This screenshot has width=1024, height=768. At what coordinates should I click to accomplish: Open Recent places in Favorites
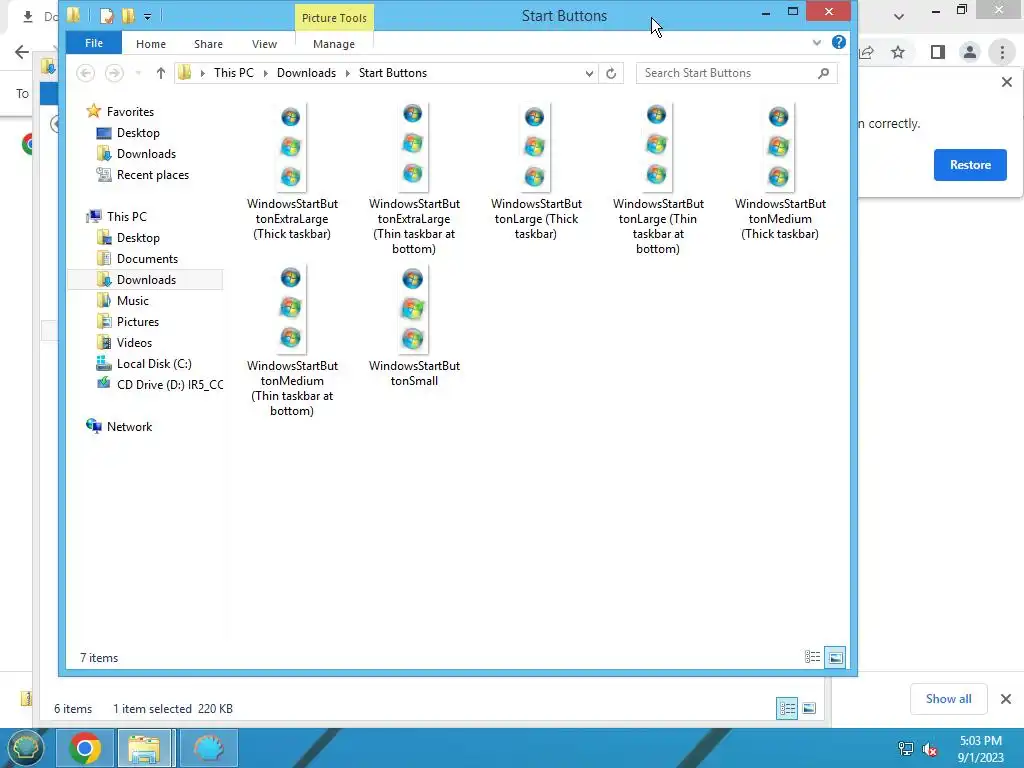click(153, 174)
